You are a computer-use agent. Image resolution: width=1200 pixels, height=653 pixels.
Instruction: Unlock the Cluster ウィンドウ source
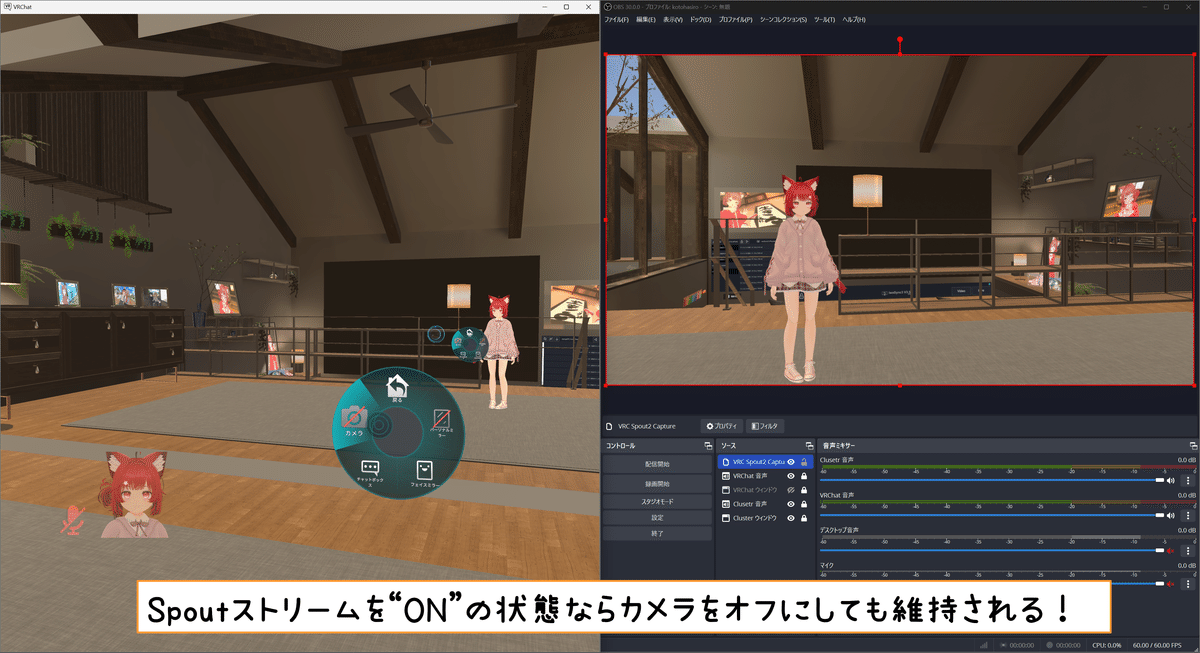pos(804,518)
